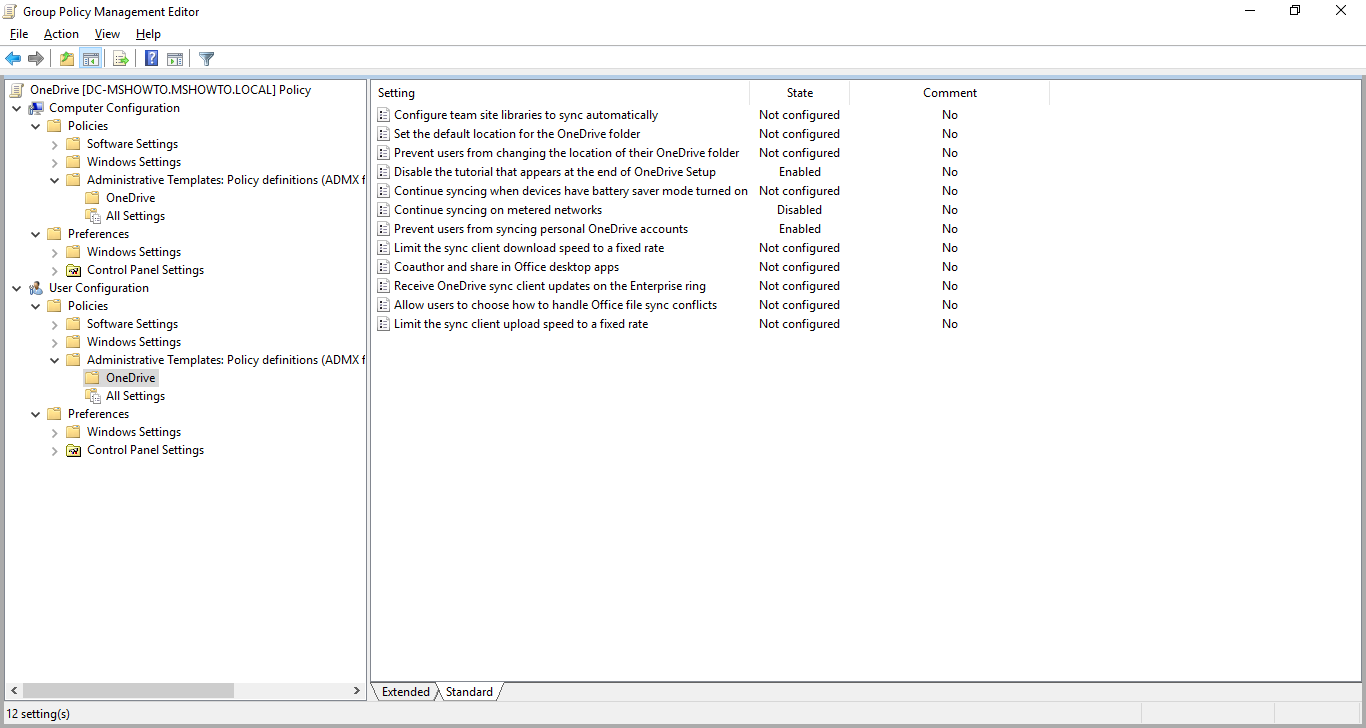
Task: Click Control Panel Settings icon under User Configuration
Action: tap(73, 450)
